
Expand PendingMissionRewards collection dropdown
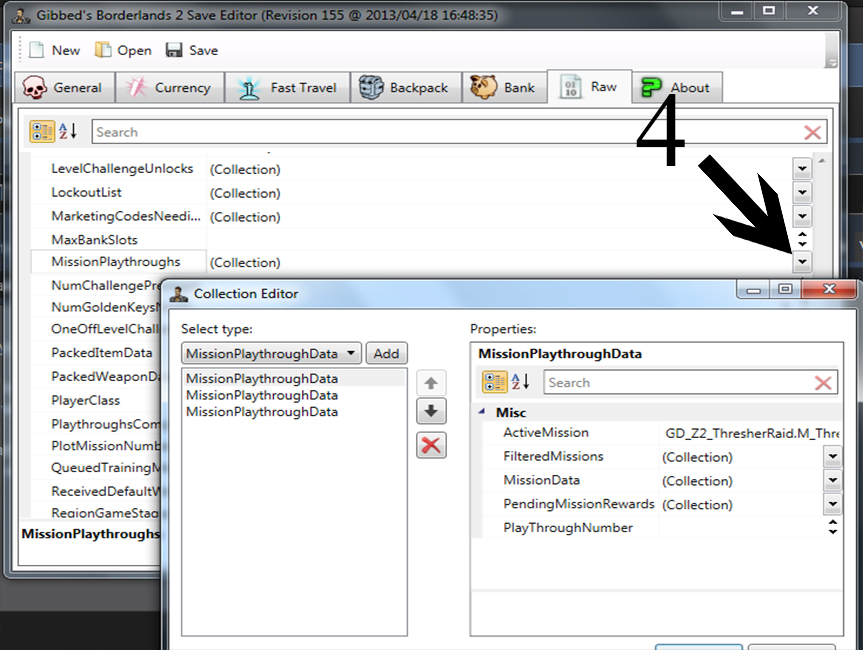click(x=833, y=504)
